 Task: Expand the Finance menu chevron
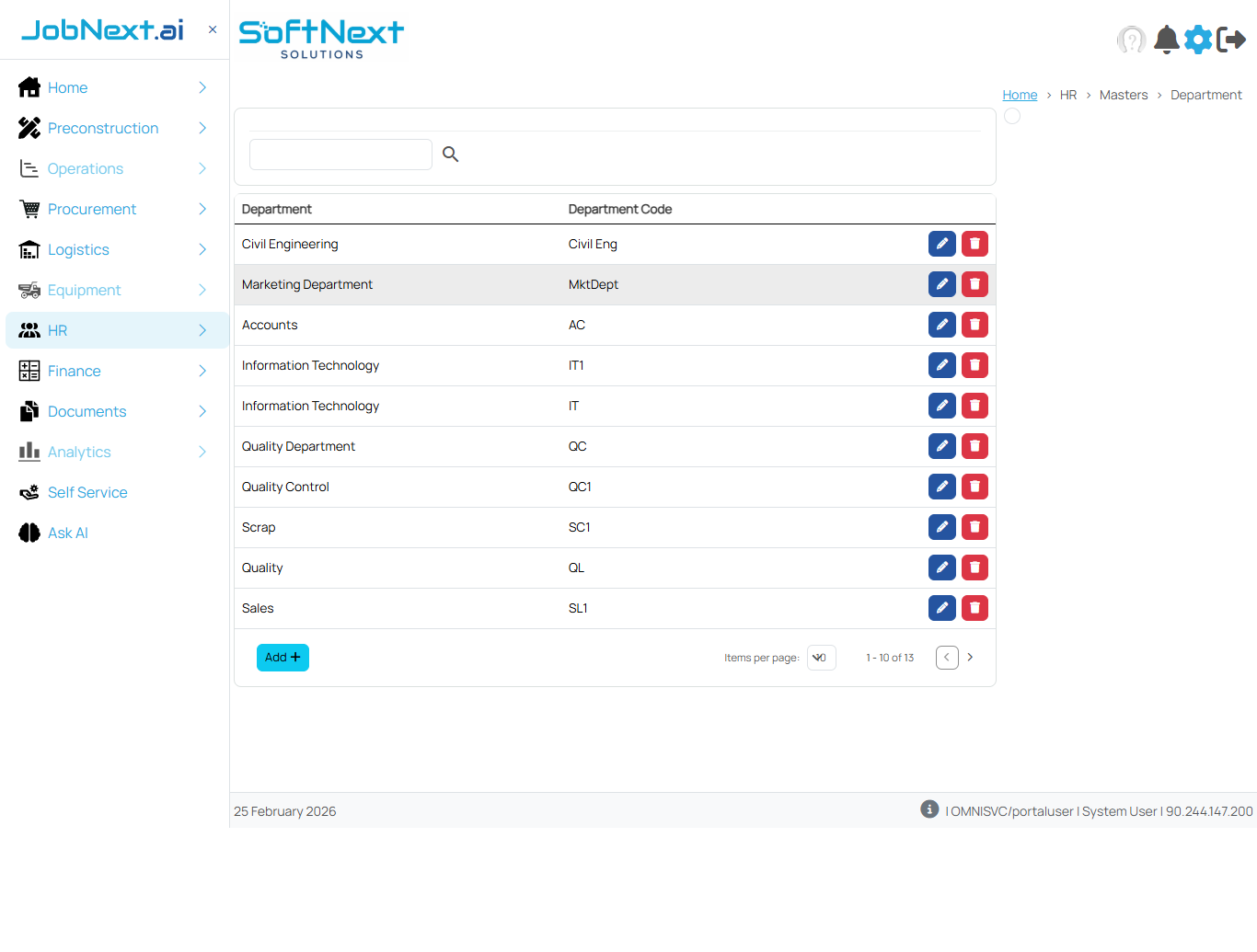coord(202,371)
